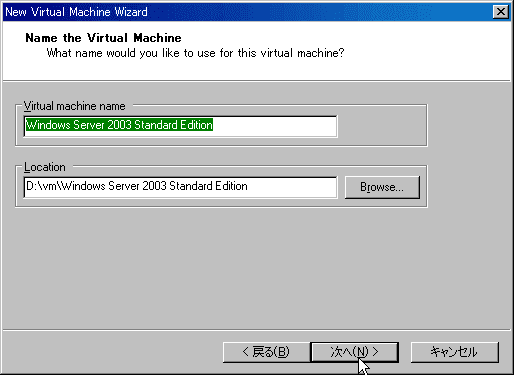This screenshot has height=375, width=514.
Task: Click the Location path input field
Action: click(x=180, y=187)
